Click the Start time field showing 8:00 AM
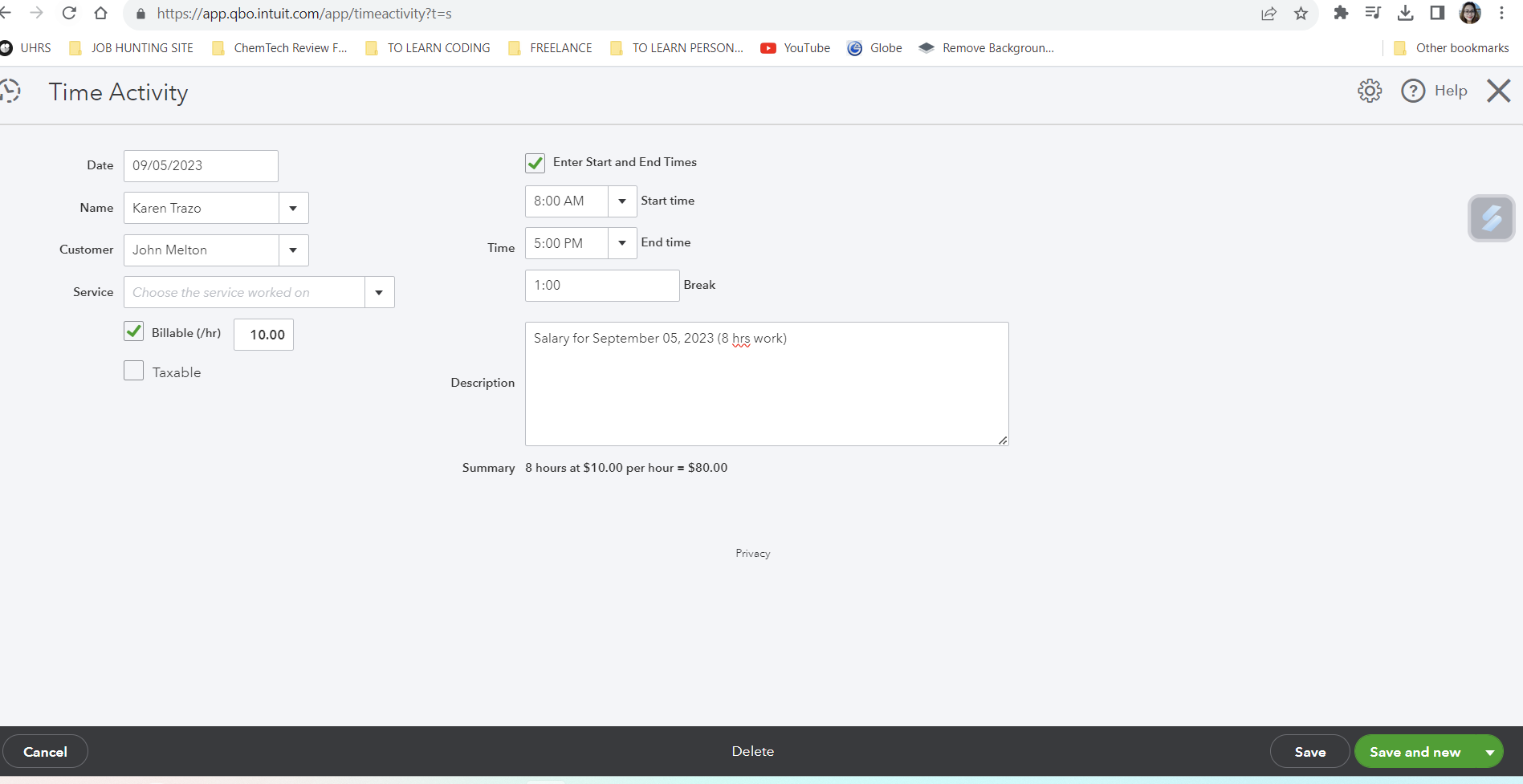The width and height of the screenshot is (1523, 784). pos(567,201)
